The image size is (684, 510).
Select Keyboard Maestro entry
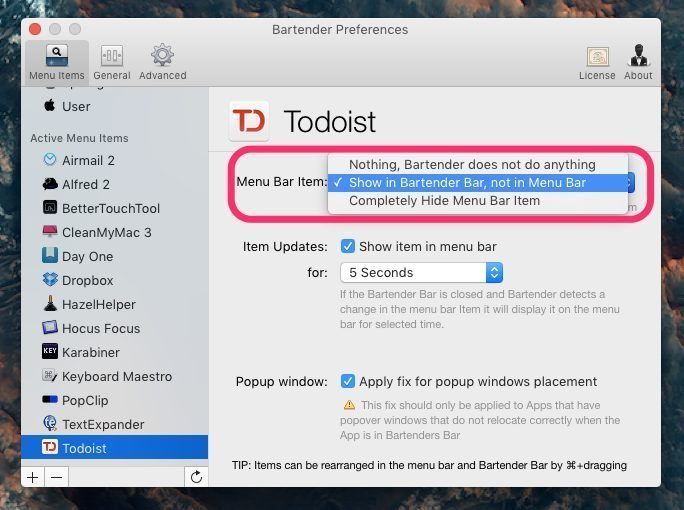click(x=114, y=376)
